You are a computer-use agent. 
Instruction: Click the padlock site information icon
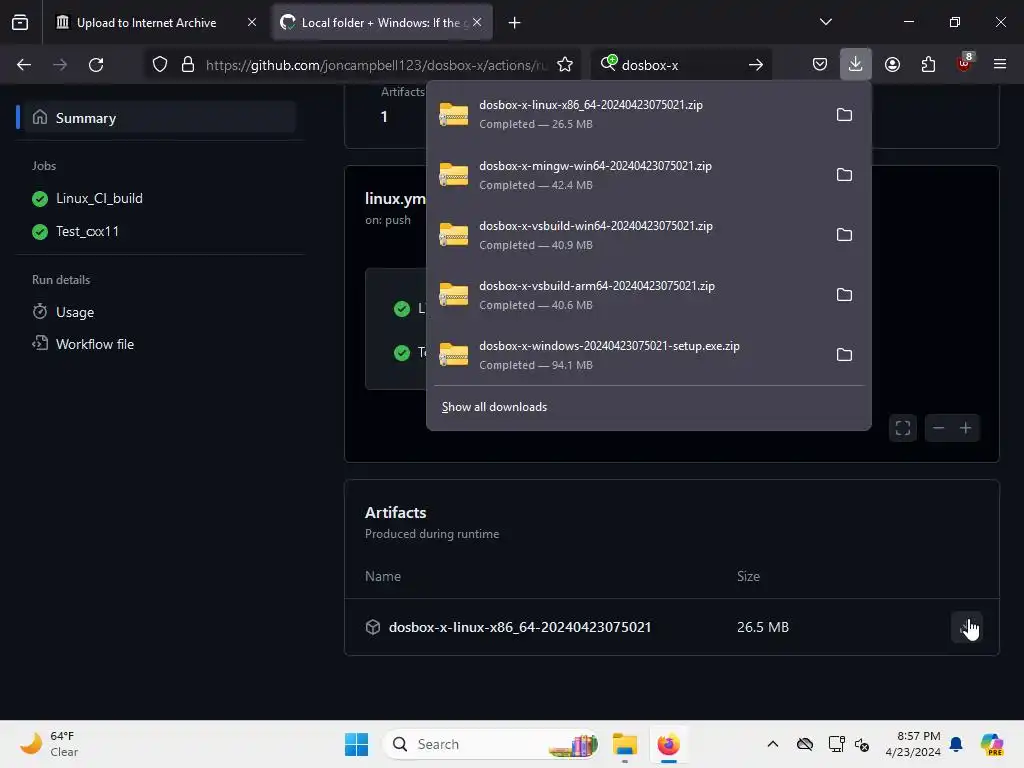pos(188,65)
